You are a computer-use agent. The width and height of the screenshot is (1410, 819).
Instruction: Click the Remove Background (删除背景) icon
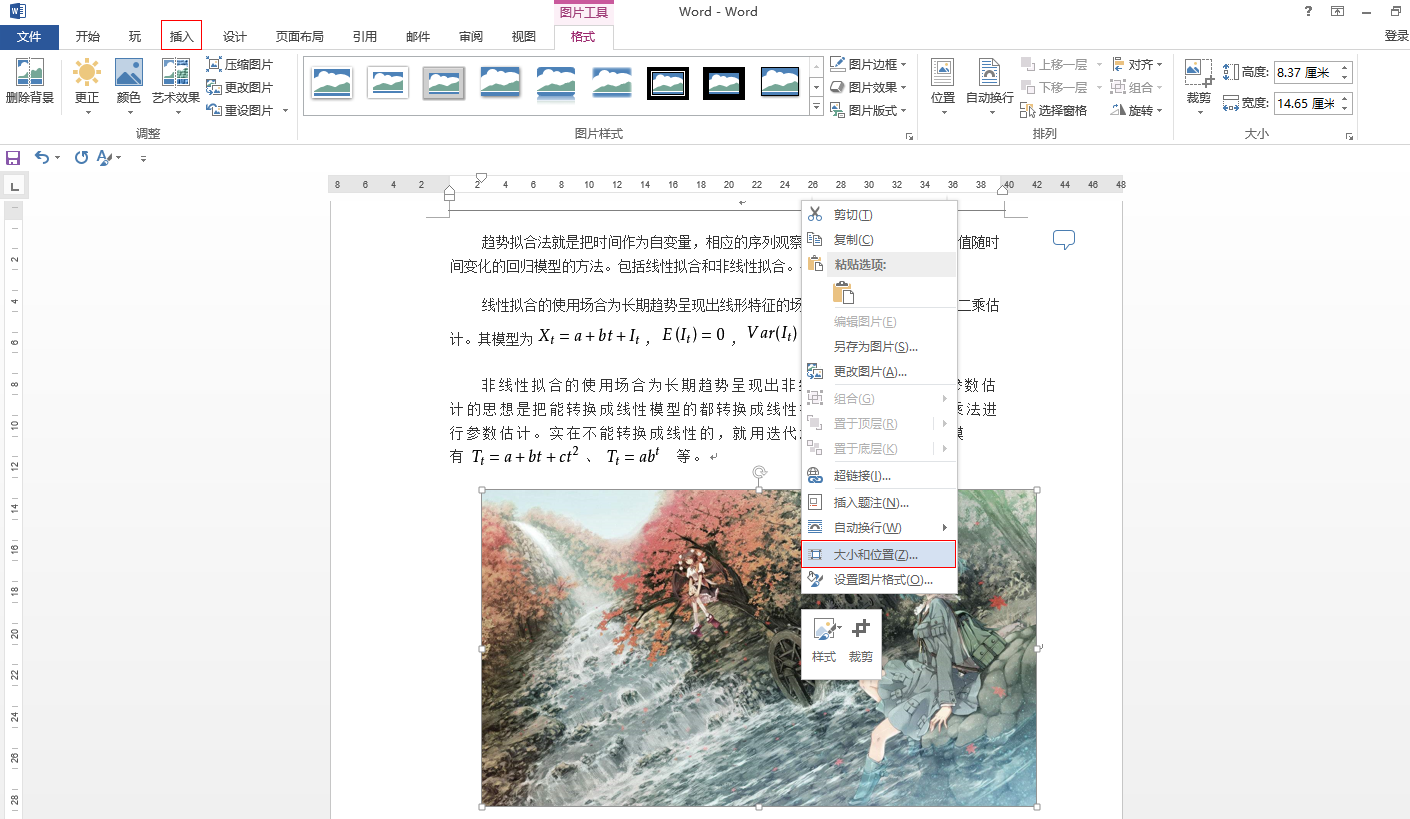point(30,82)
